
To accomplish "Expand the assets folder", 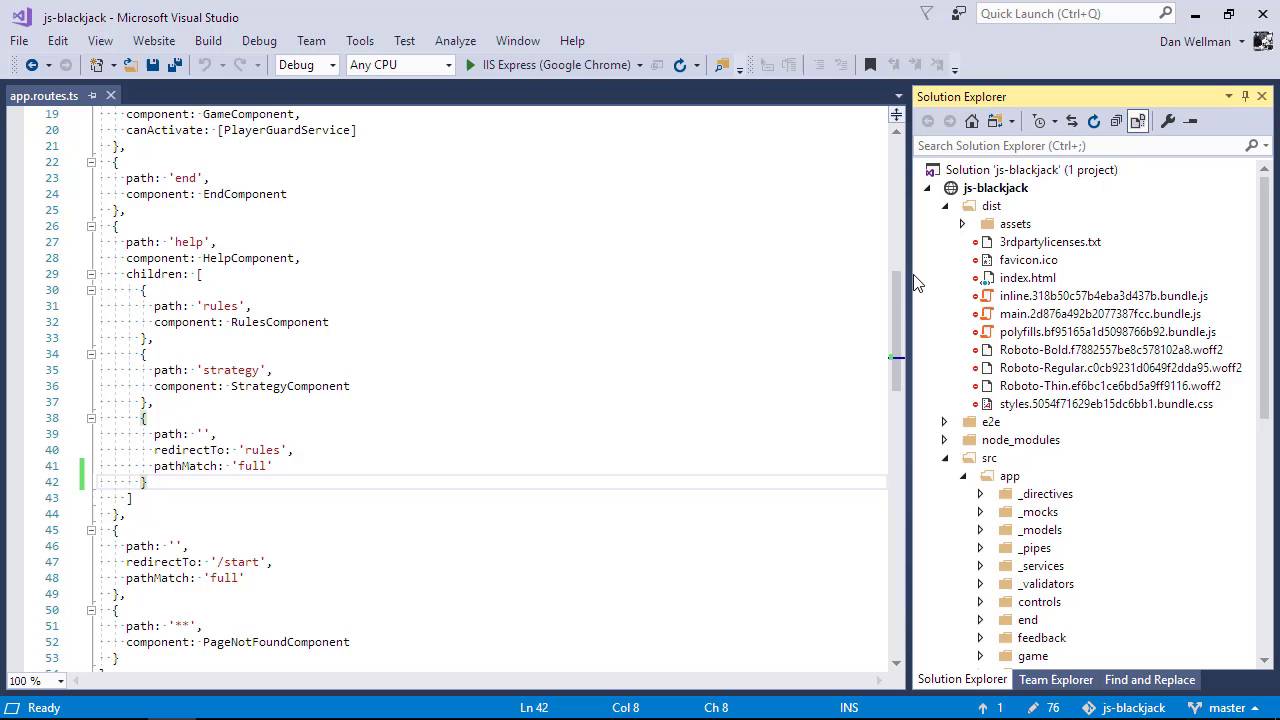I will [x=963, y=224].
